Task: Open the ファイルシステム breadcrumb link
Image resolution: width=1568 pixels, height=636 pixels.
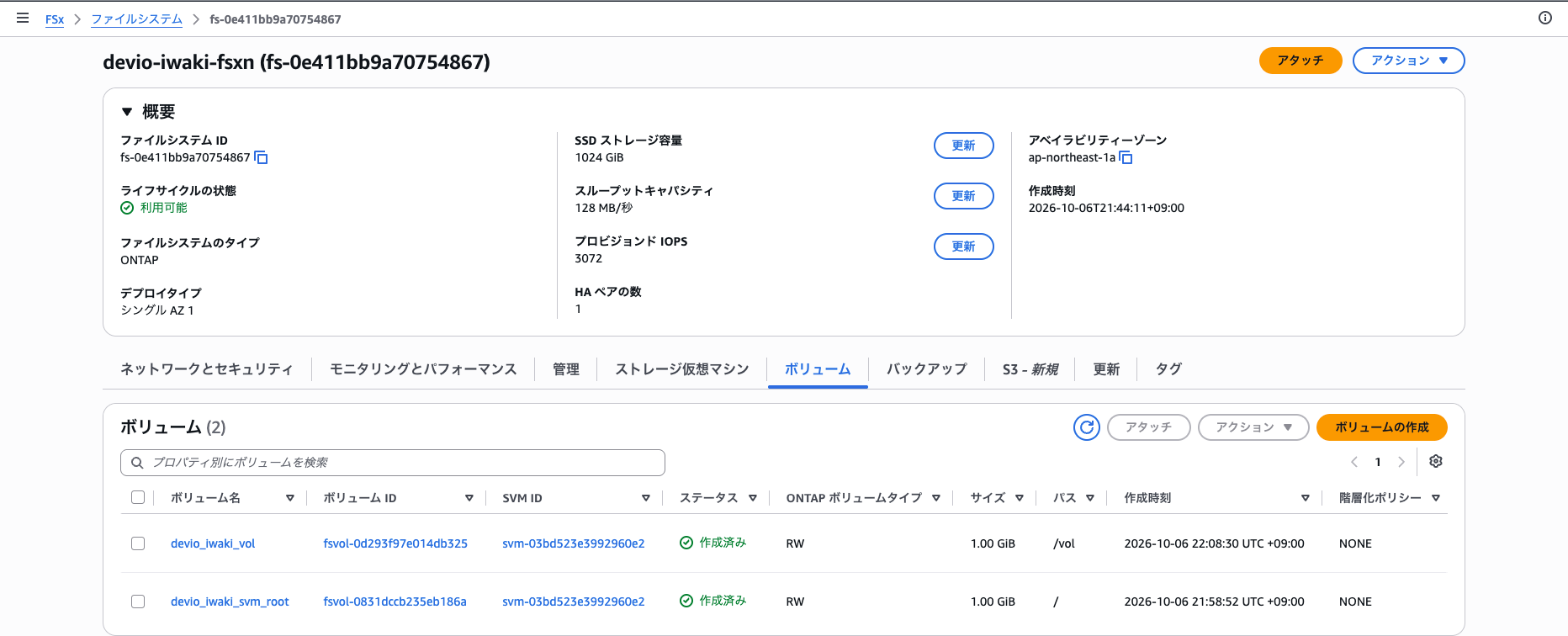Action: click(137, 19)
